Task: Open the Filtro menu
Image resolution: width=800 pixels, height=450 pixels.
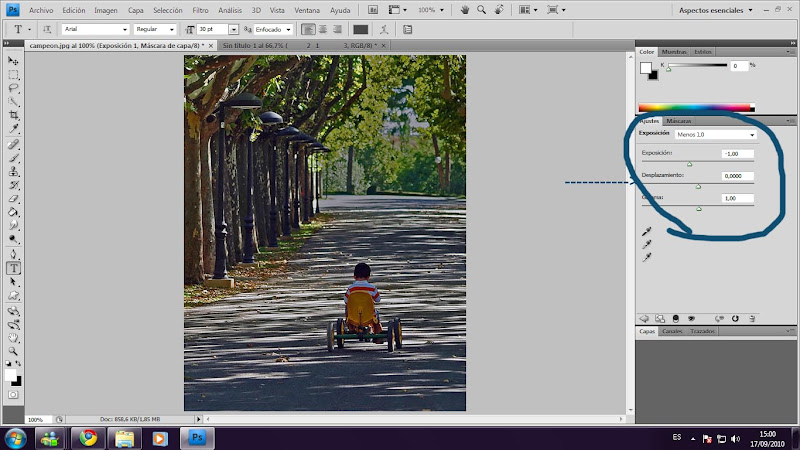Action: pyautogui.click(x=200, y=9)
